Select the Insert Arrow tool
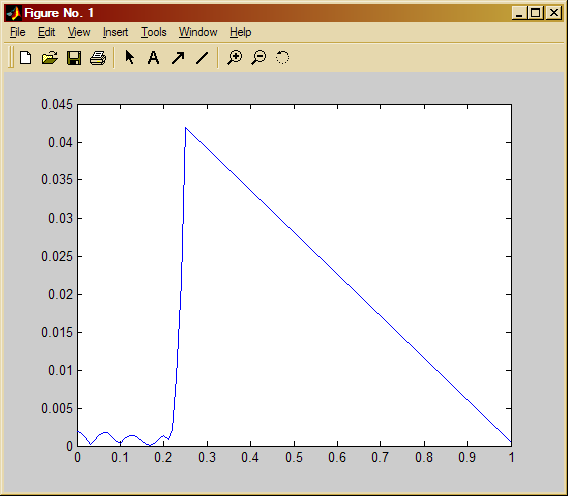This screenshot has height=496, width=568. (x=178, y=58)
